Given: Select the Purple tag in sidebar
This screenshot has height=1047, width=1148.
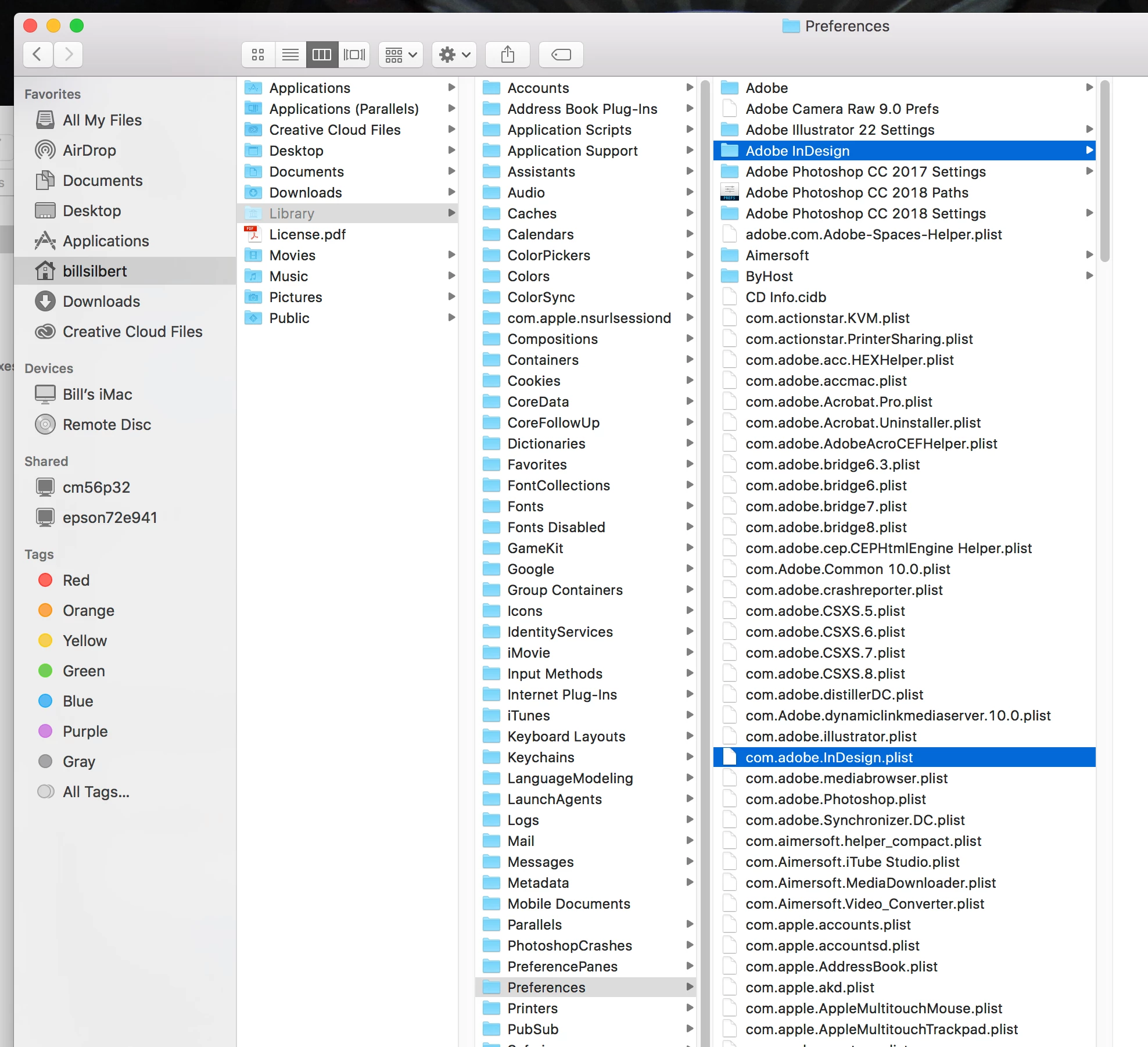Looking at the screenshot, I should coord(85,732).
